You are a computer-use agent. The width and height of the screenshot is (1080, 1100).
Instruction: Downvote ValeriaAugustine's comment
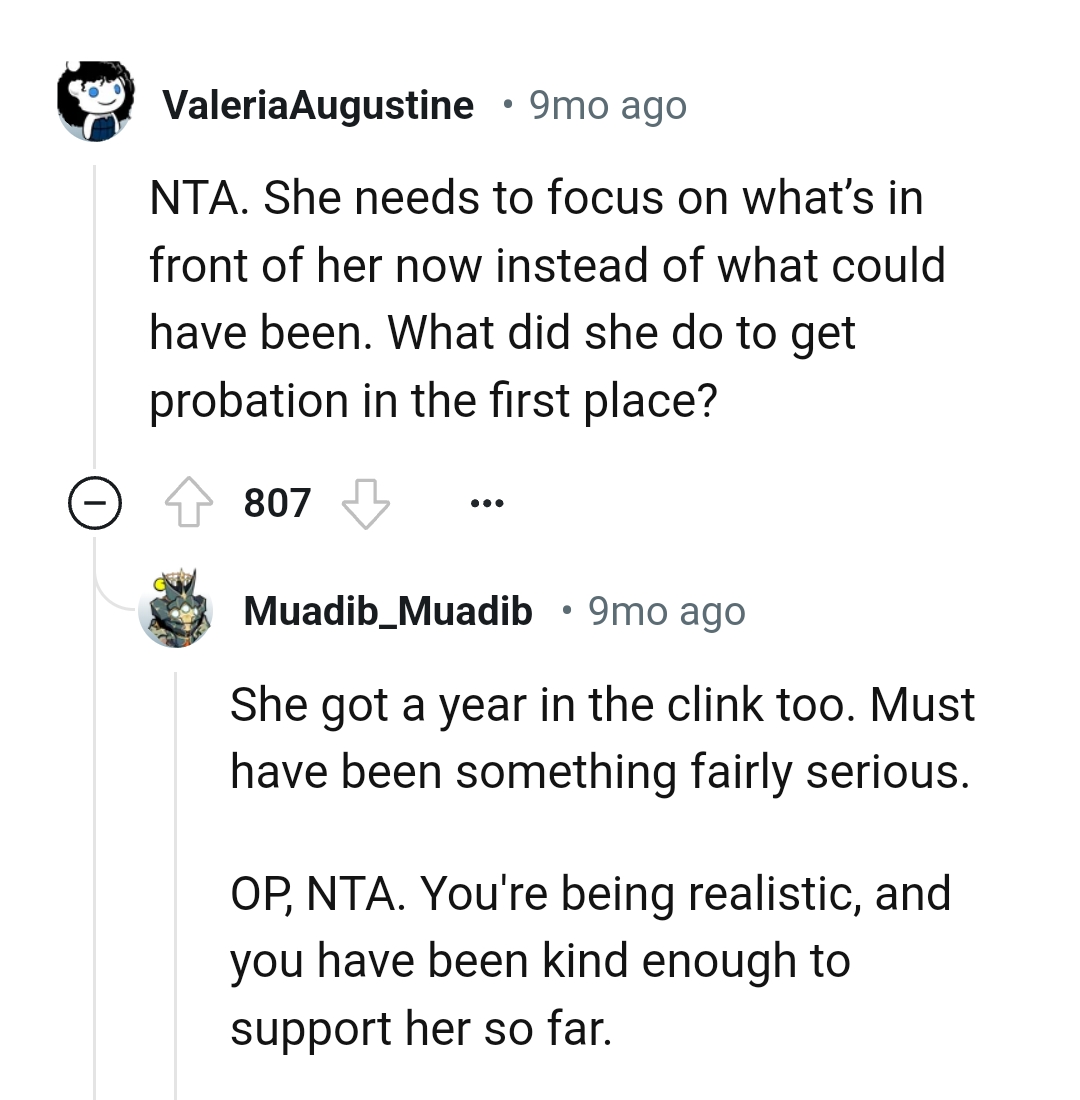(366, 503)
